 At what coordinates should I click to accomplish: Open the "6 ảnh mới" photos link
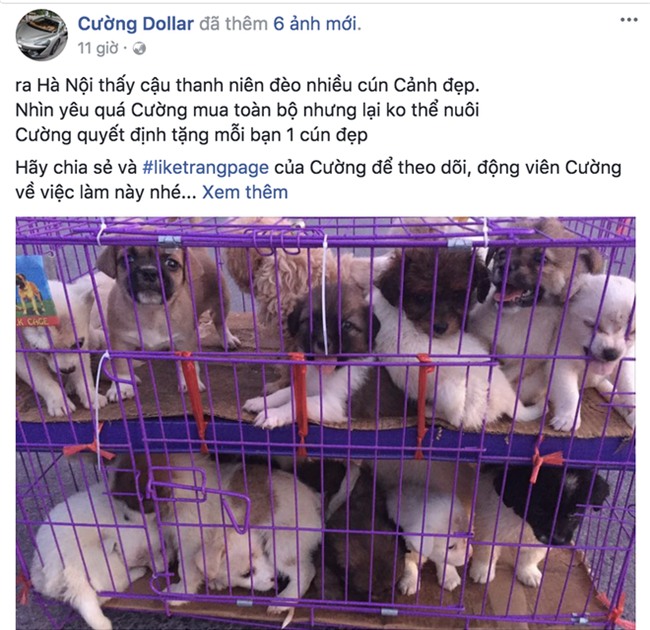(316, 24)
